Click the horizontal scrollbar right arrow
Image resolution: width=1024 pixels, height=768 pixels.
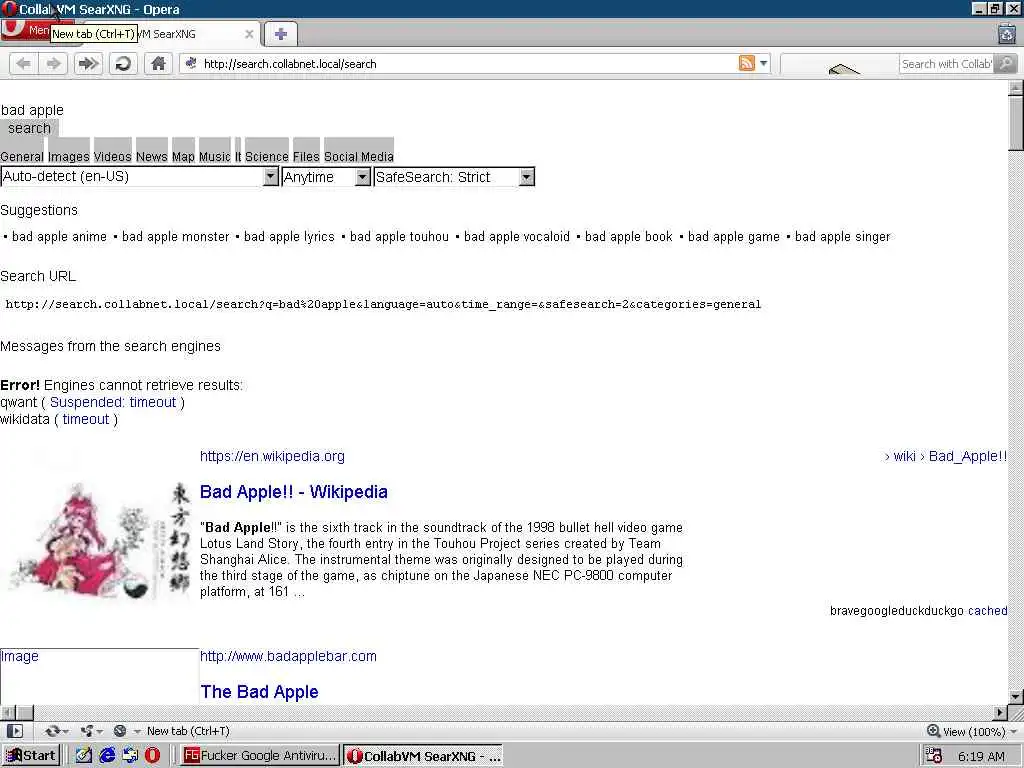(x=1001, y=712)
